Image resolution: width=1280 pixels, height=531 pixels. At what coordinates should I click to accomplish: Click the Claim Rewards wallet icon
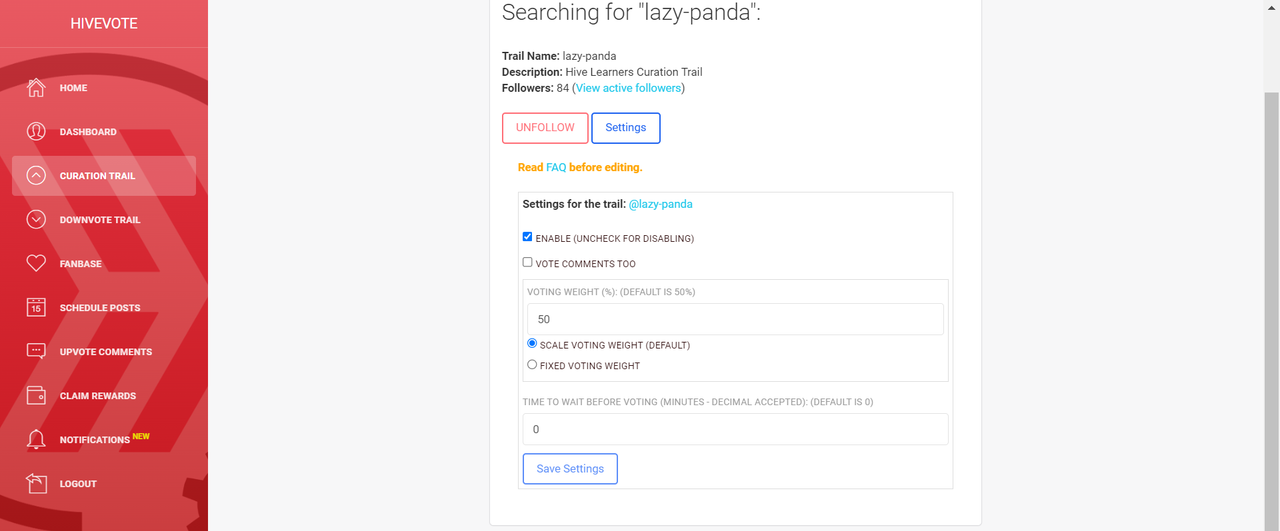pyautogui.click(x=36, y=396)
